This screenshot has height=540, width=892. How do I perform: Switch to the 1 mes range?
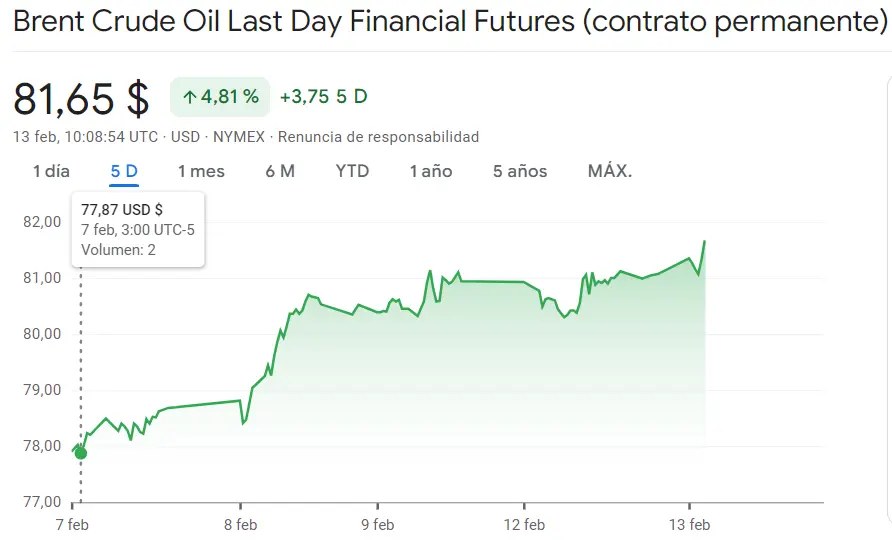[201, 171]
